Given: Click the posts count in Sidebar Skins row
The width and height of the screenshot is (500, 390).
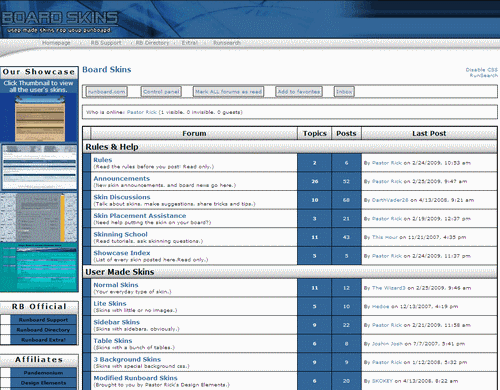Looking at the screenshot, I should tap(346, 325).
